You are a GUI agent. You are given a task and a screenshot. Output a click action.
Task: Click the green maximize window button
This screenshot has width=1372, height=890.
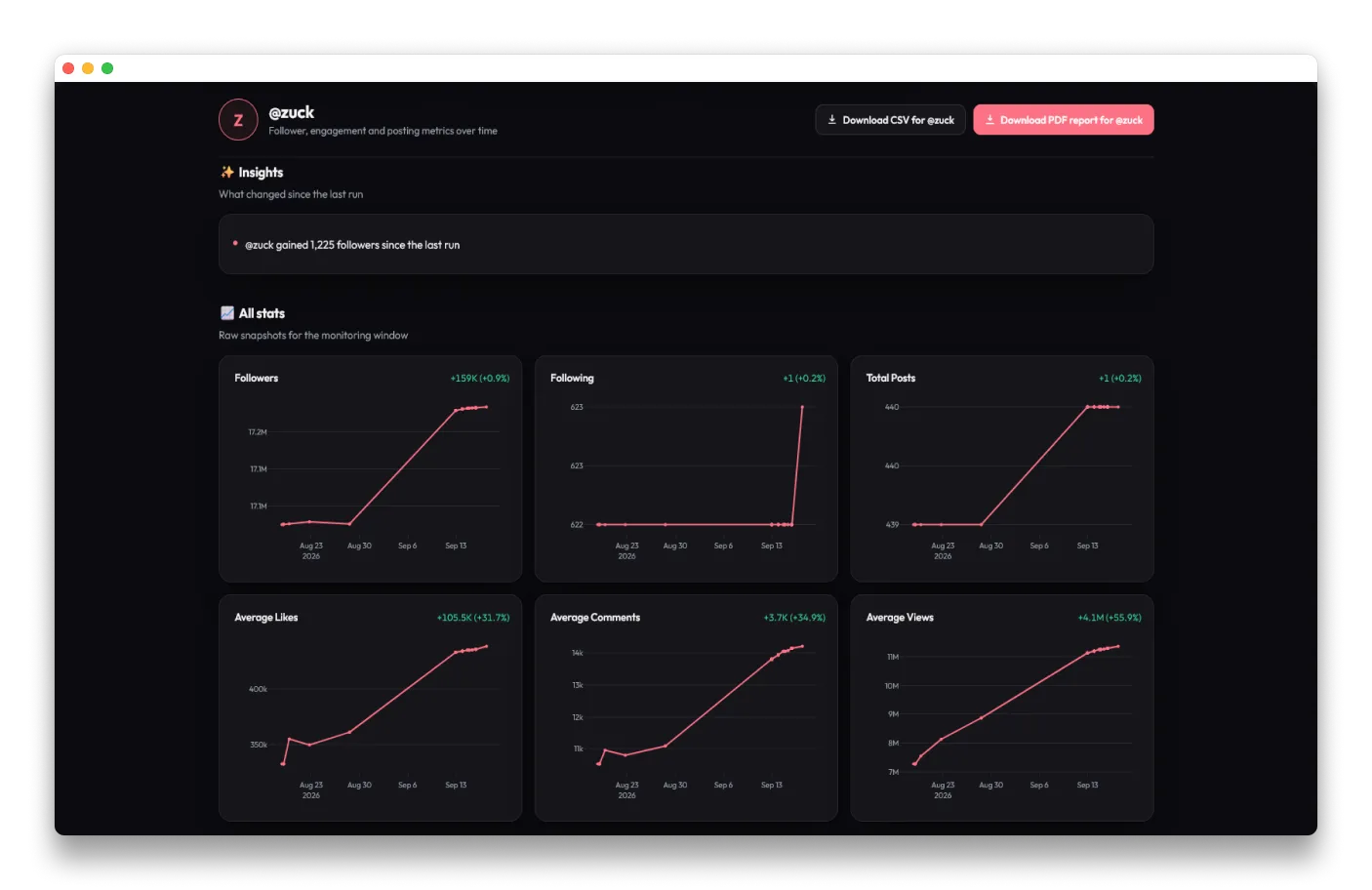coord(107,68)
